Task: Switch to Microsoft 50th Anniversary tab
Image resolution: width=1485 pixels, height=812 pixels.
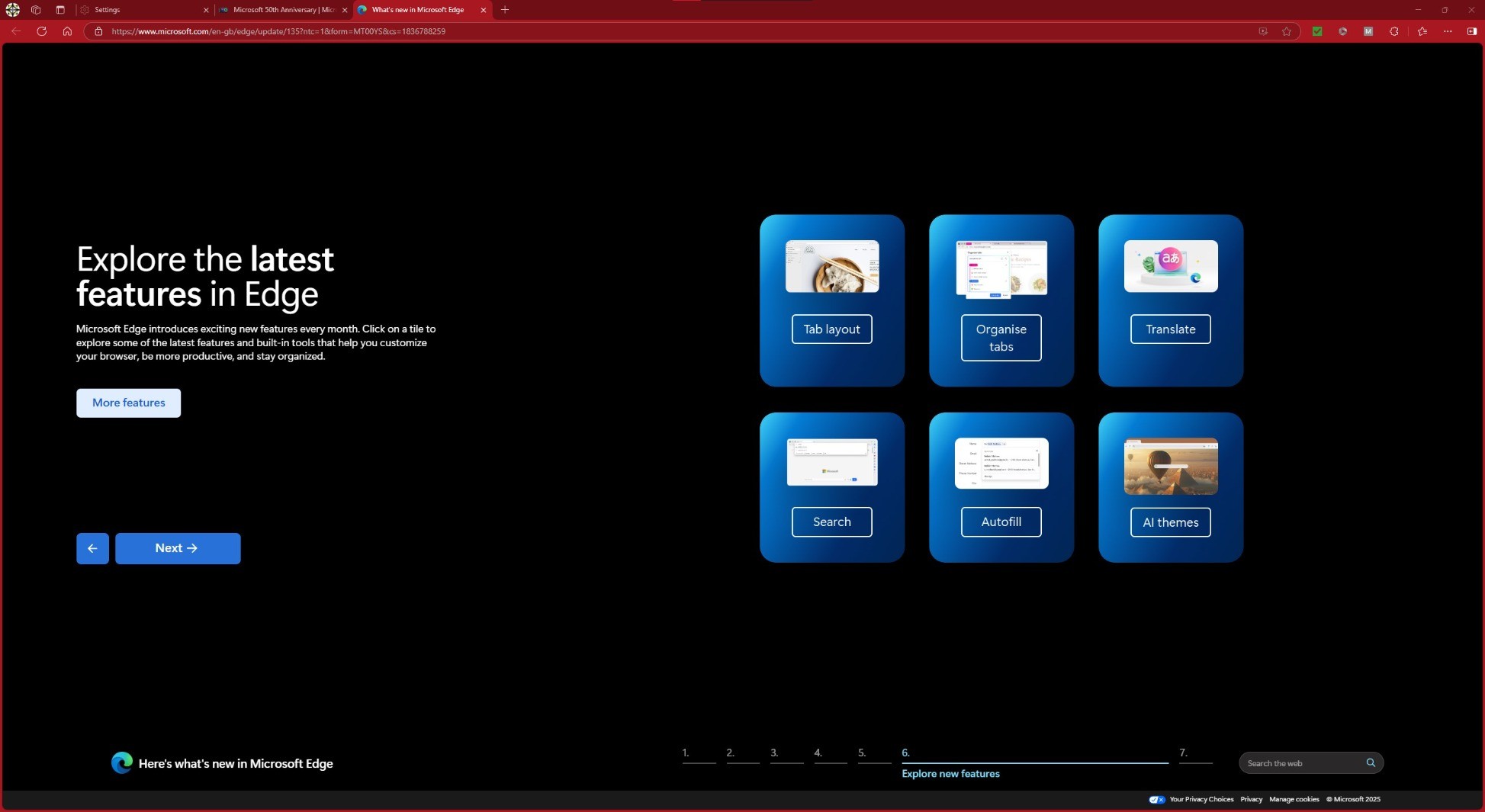Action: (x=283, y=10)
